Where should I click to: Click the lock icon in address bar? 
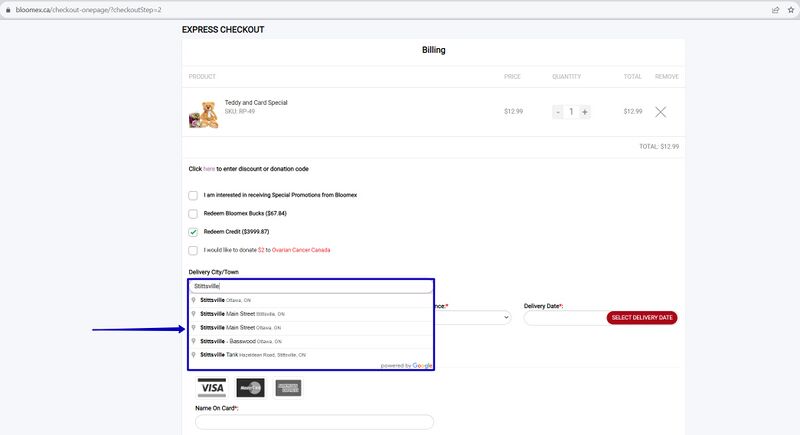pos(8,10)
